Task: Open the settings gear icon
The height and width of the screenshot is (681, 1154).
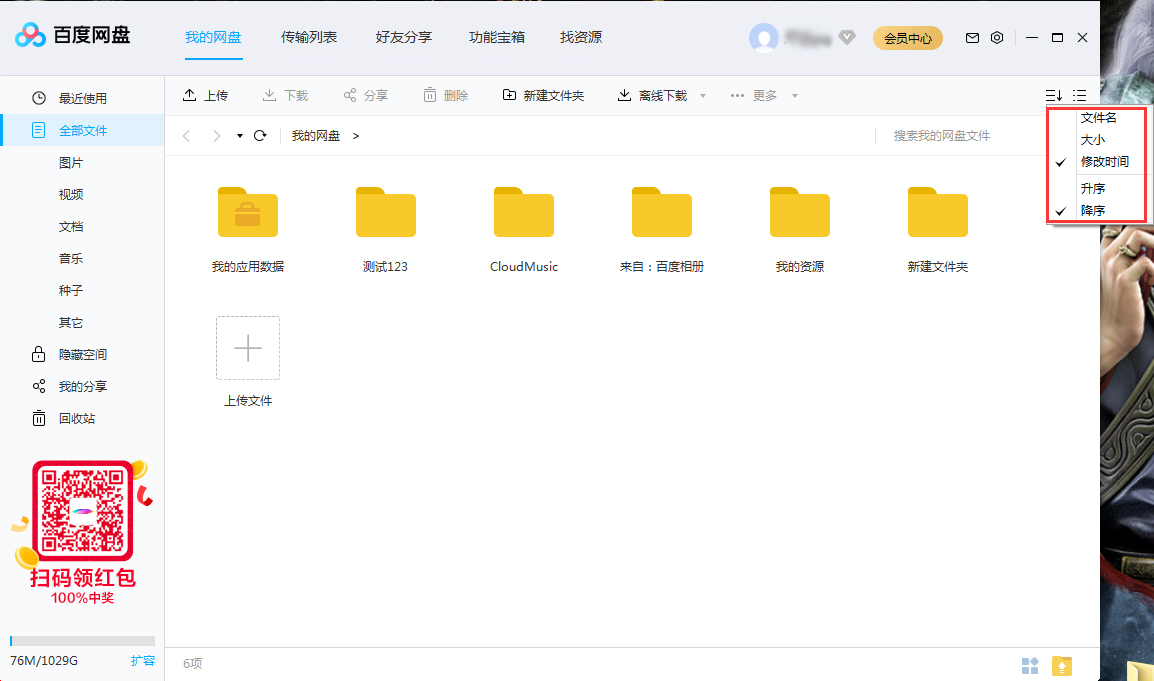Action: [x=997, y=37]
